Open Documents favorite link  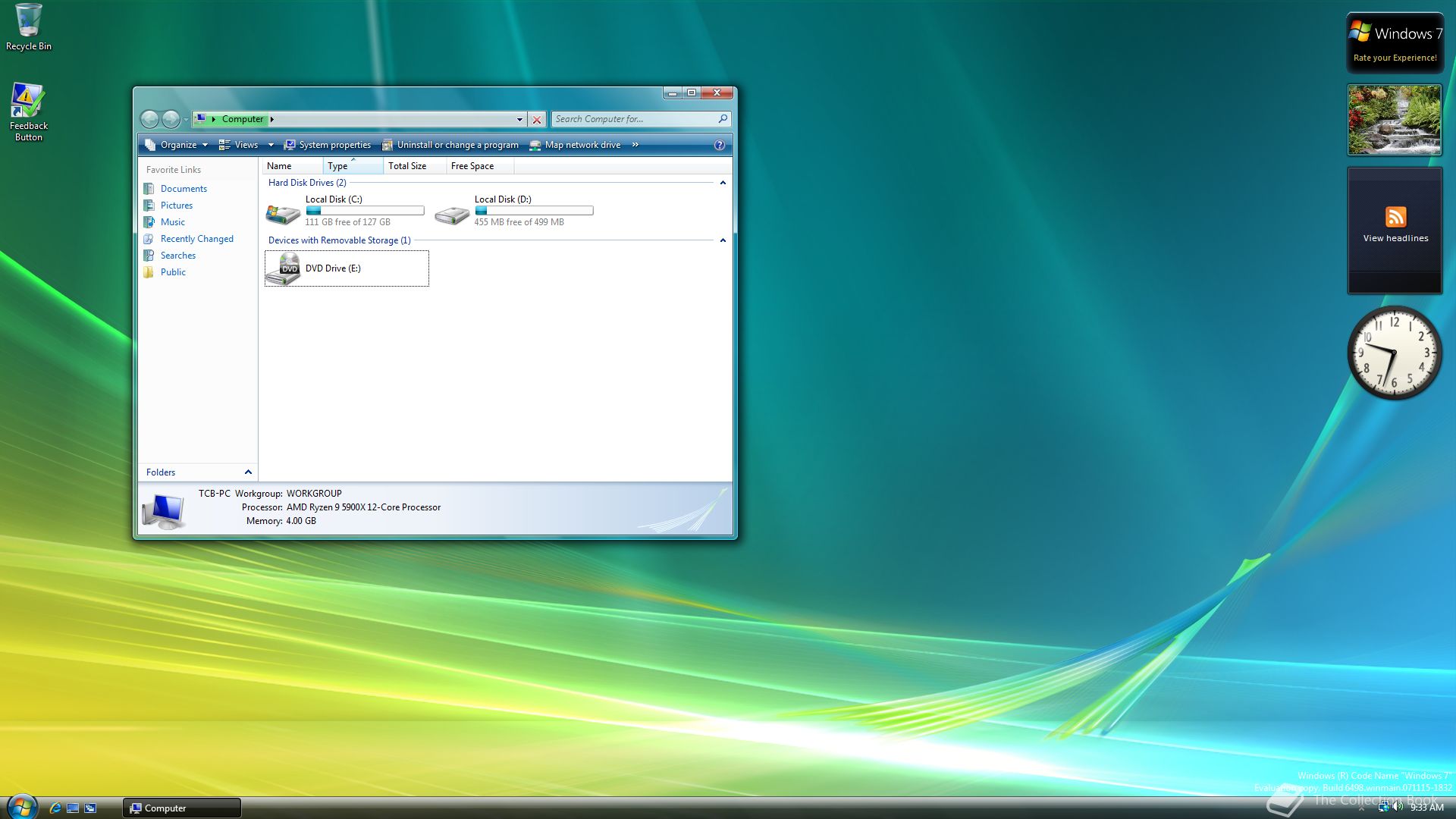(184, 189)
